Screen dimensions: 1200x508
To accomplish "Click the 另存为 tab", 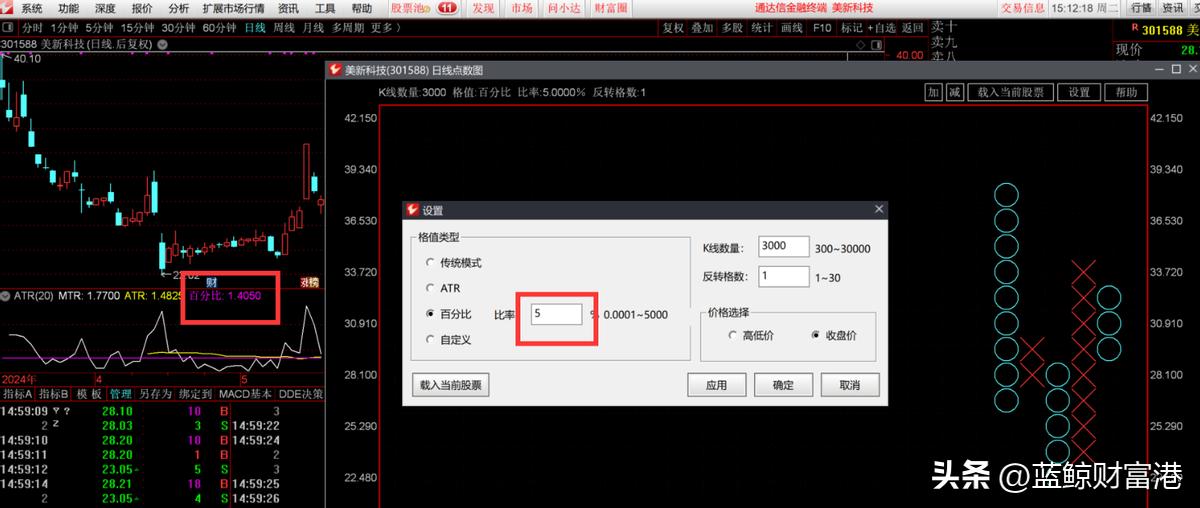I will click(x=155, y=394).
